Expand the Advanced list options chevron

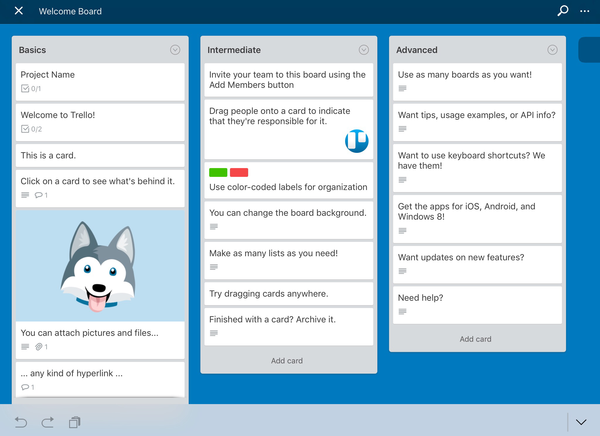[552, 50]
